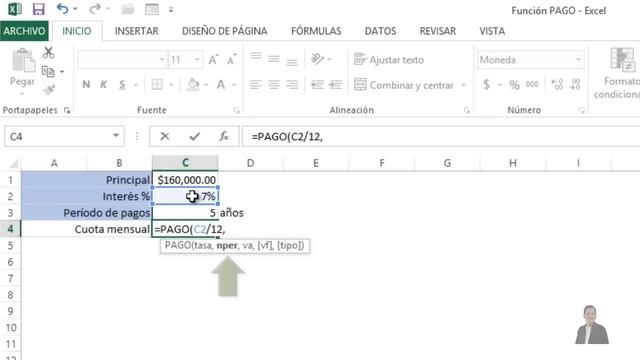Image resolution: width=640 pixels, height=360 pixels.
Task: Select row header 4
Action: [x=10, y=229]
